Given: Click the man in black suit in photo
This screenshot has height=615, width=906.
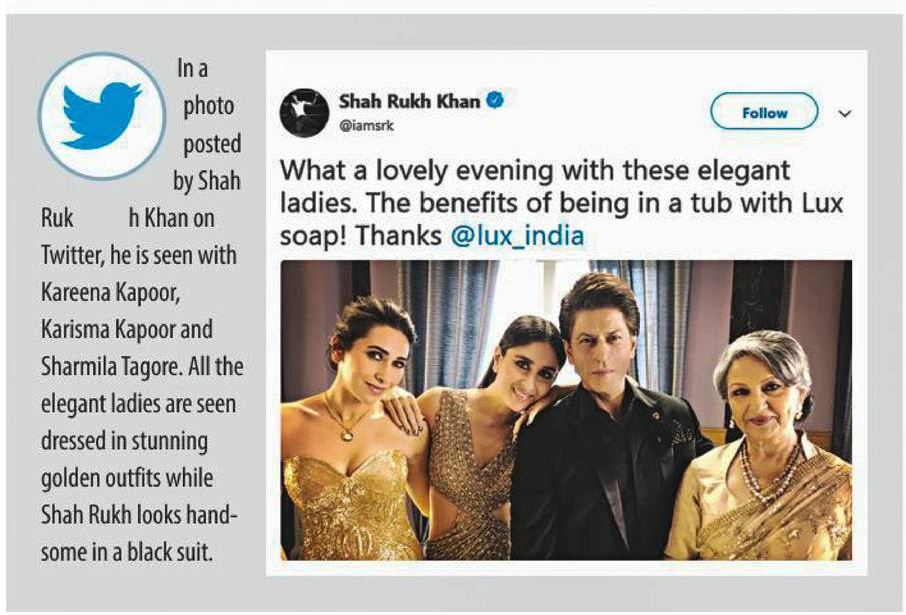Looking at the screenshot, I should (607, 416).
